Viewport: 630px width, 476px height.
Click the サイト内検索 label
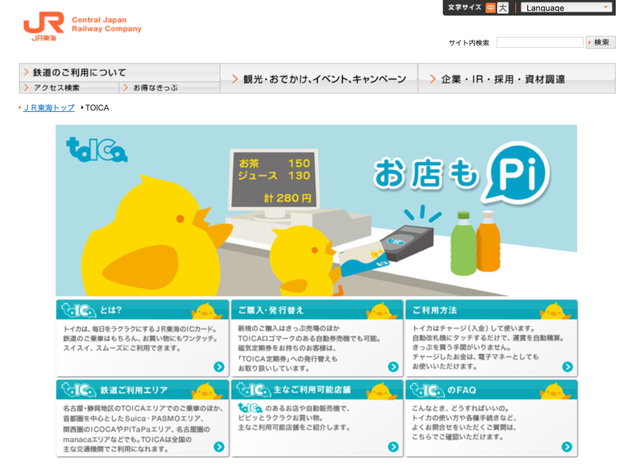coord(469,43)
